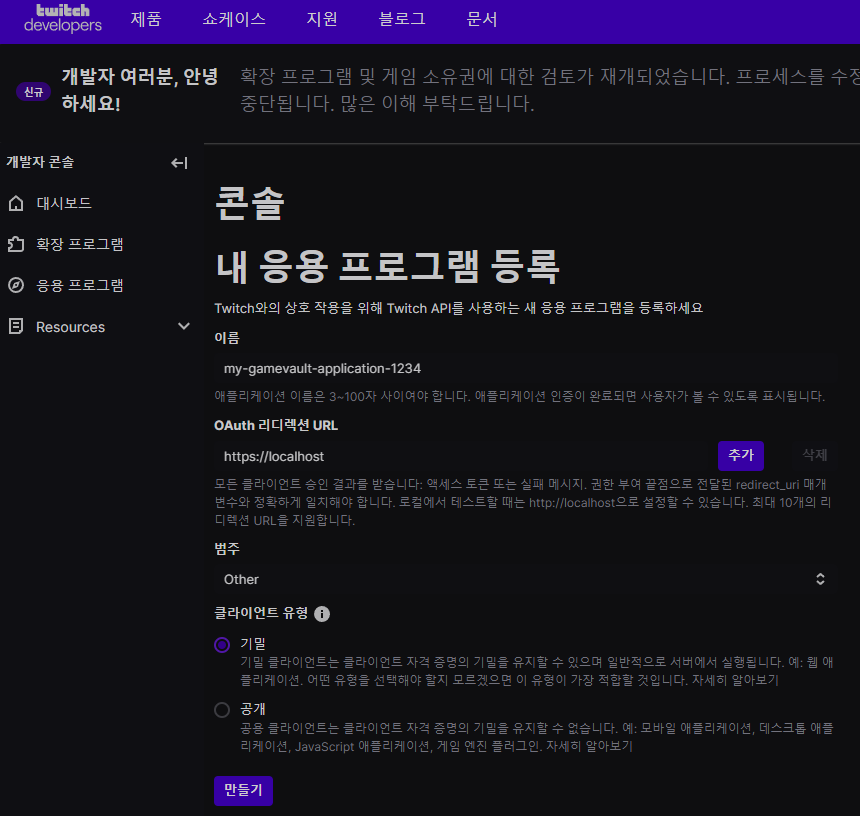
Task: Go to 블로그 in top navigation
Action: (402, 19)
